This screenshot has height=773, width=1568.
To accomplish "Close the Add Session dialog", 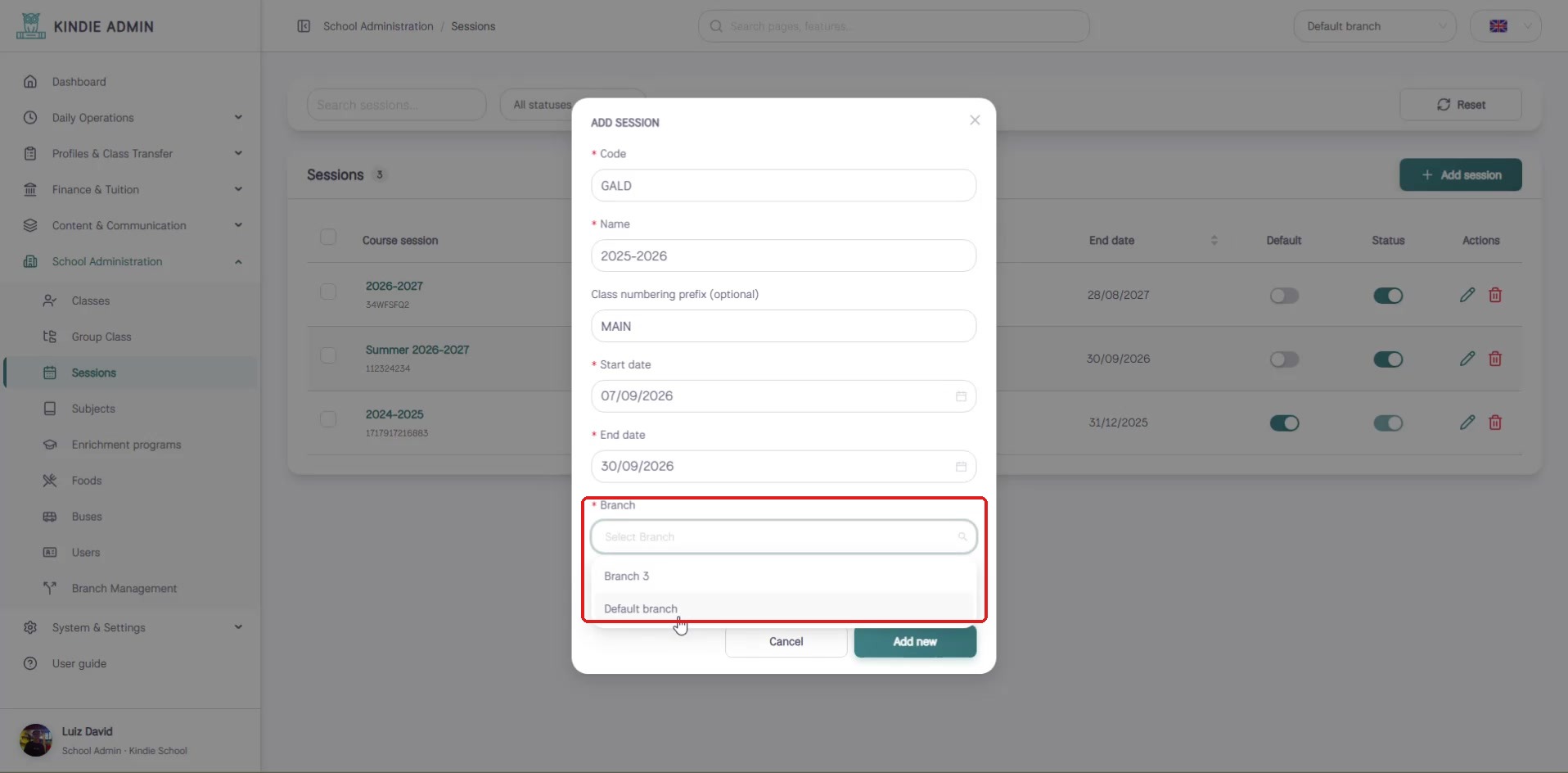I will click(x=975, y=120).
